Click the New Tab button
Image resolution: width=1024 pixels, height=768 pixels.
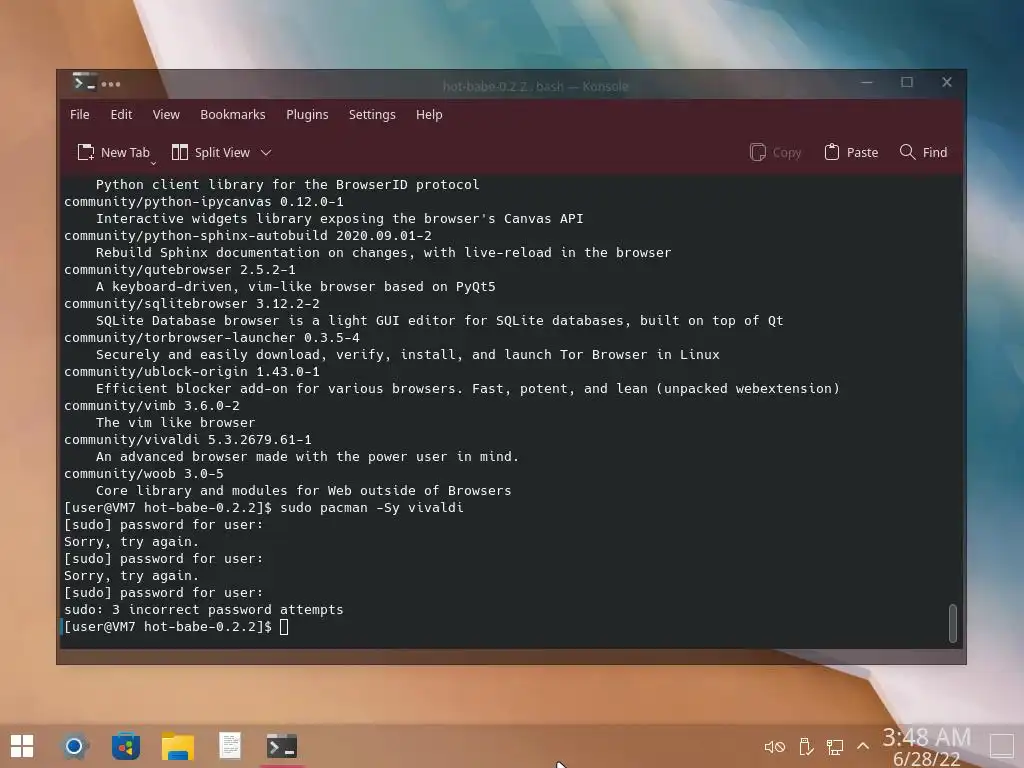113,152
